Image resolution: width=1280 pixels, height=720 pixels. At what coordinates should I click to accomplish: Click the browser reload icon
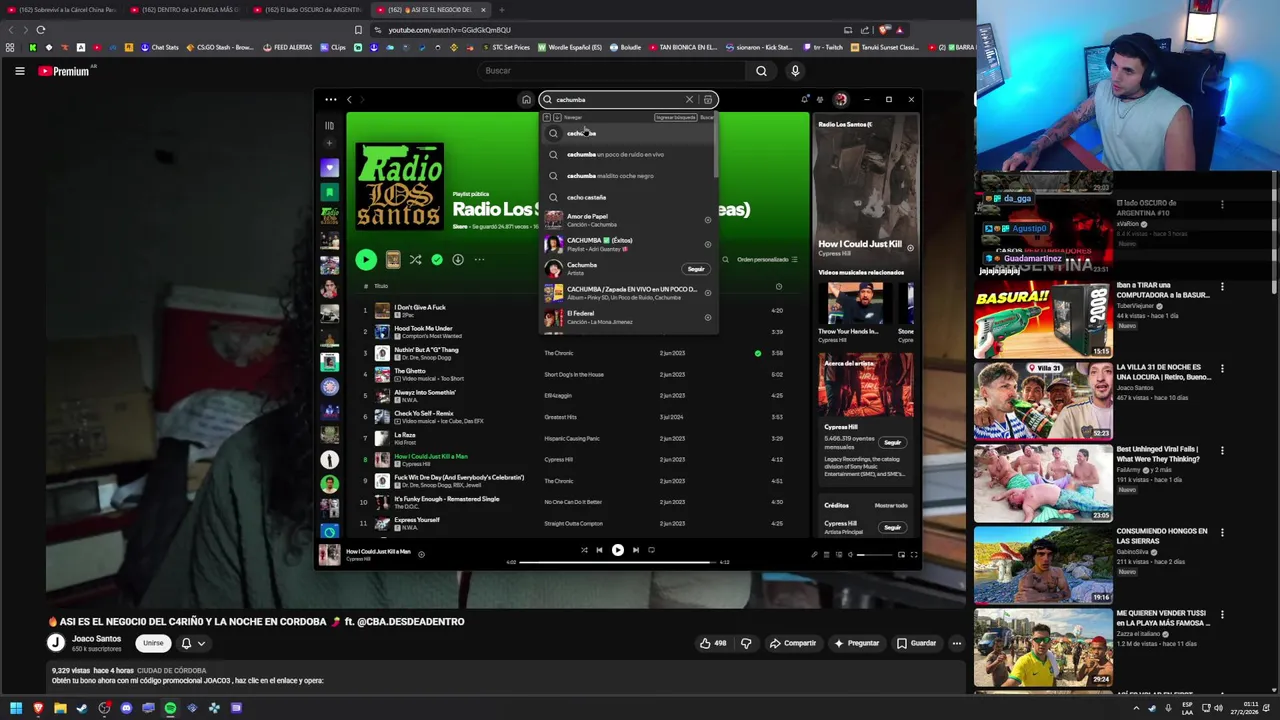[41, 30]
